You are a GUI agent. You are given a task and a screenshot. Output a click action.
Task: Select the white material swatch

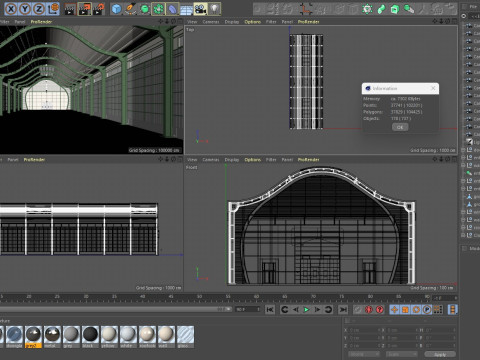[128, 337]
